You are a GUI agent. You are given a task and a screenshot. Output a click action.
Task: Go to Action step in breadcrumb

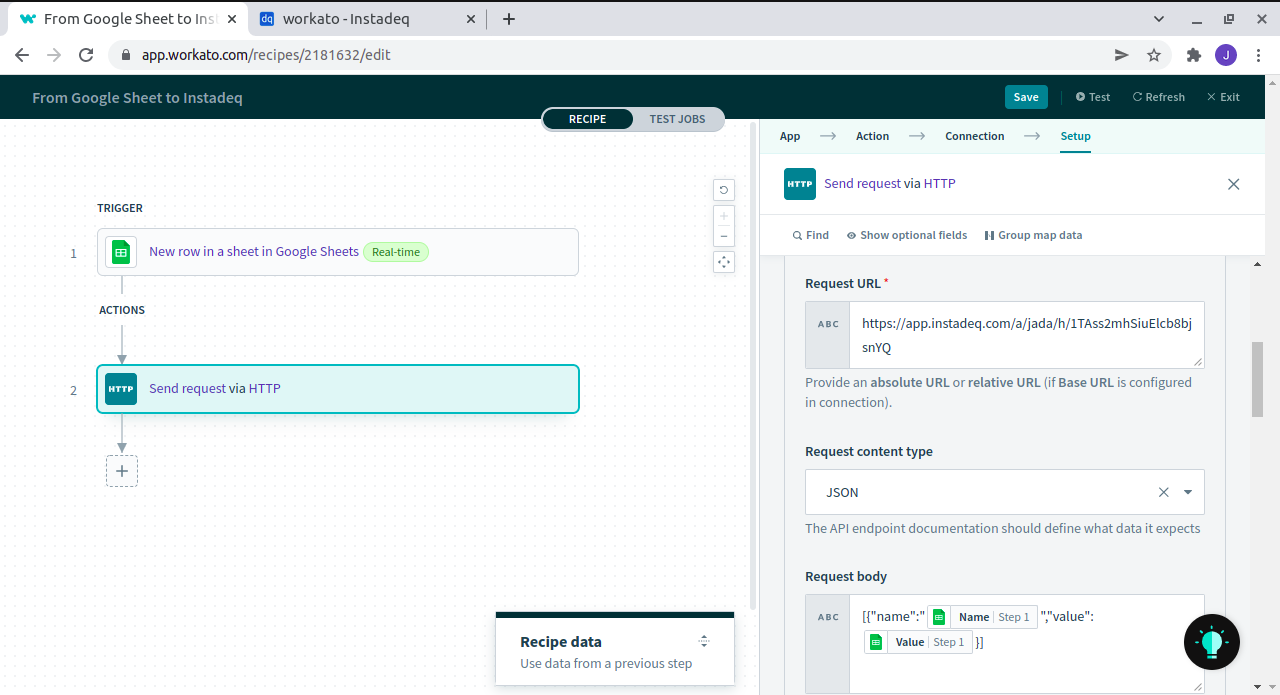(x=872, y=136)
